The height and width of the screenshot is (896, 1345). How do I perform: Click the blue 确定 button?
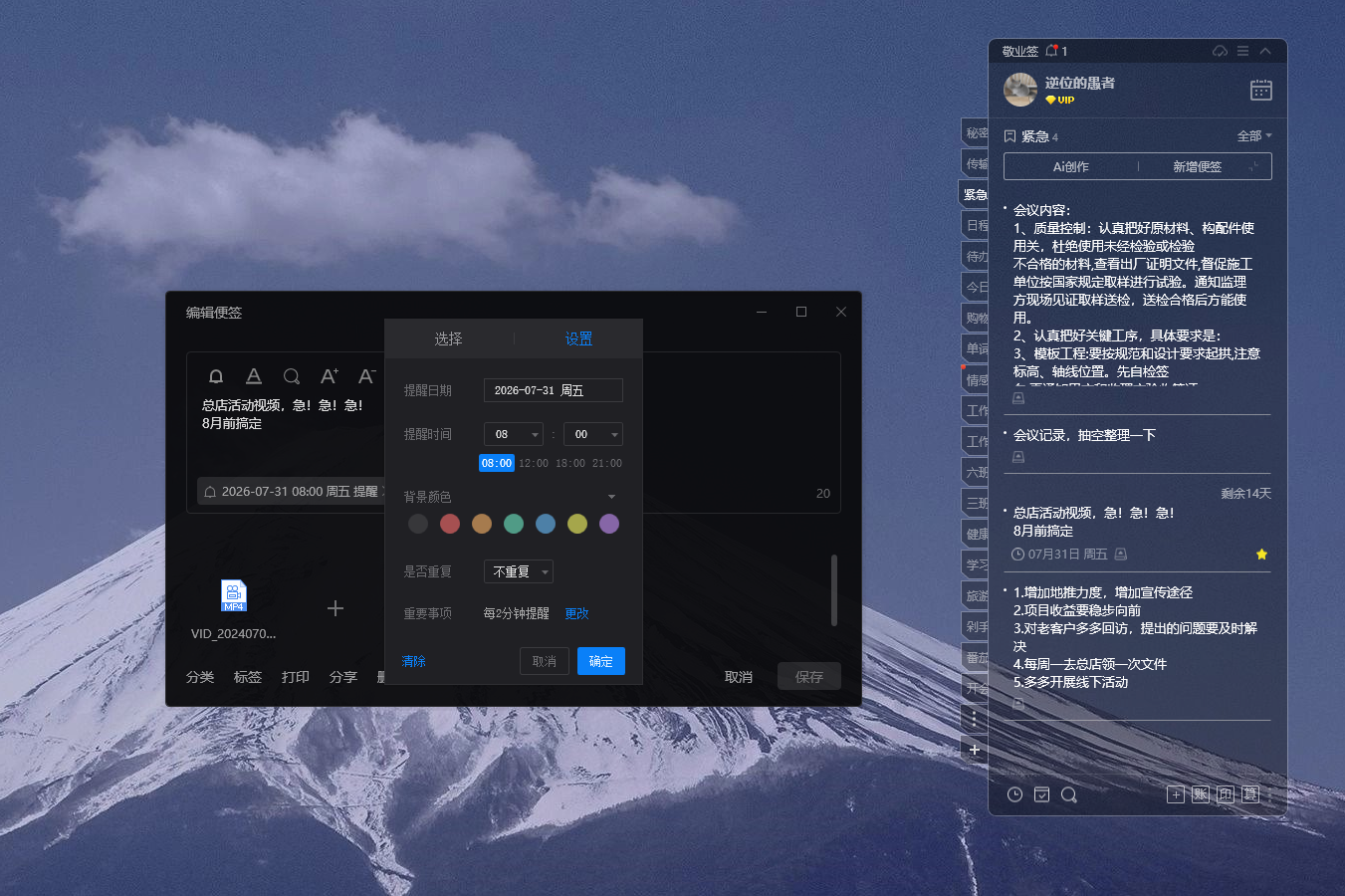click(x=601, y=661)
